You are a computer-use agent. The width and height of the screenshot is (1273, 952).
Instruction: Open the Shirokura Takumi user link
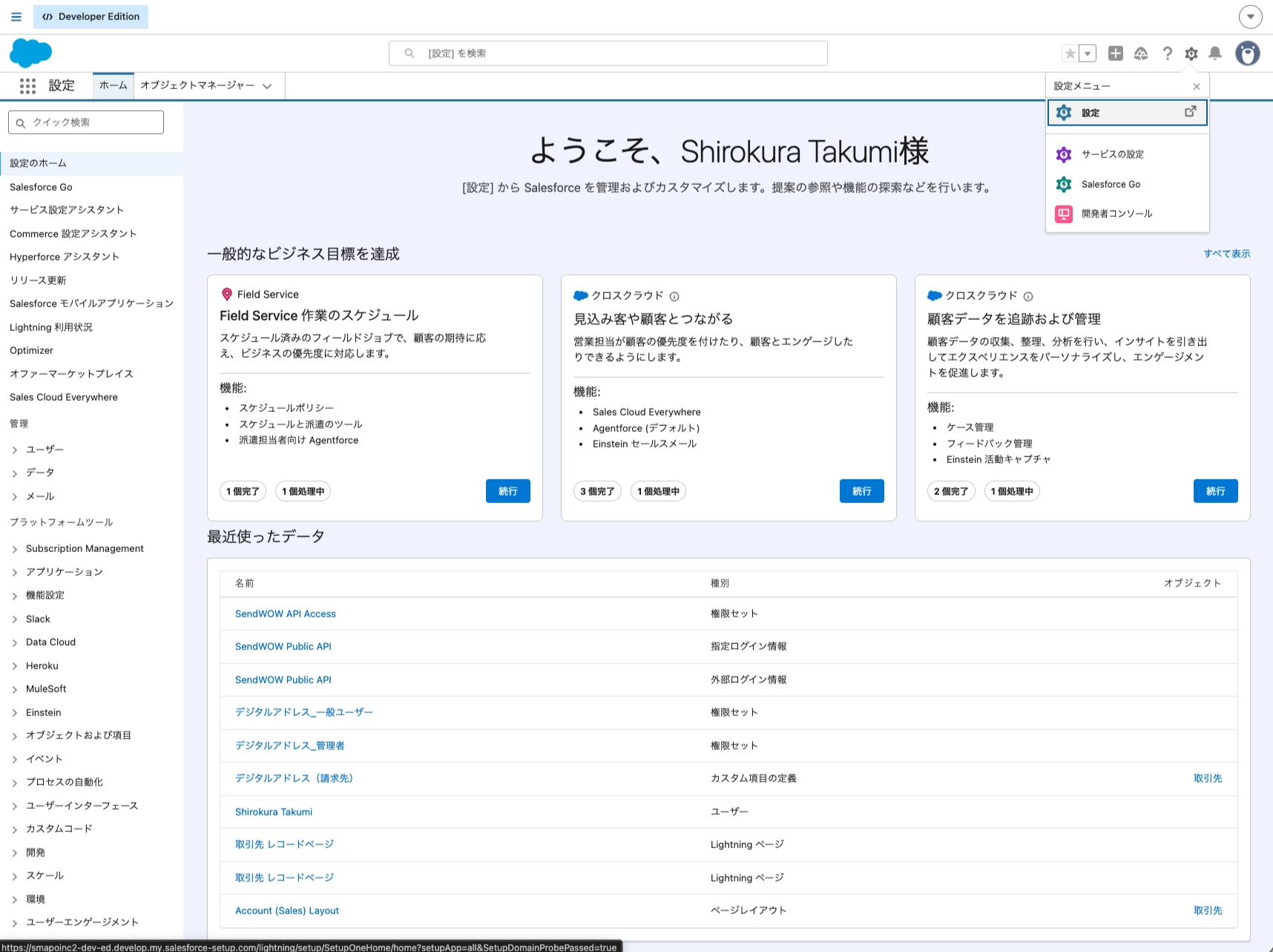tap(274, 812)
